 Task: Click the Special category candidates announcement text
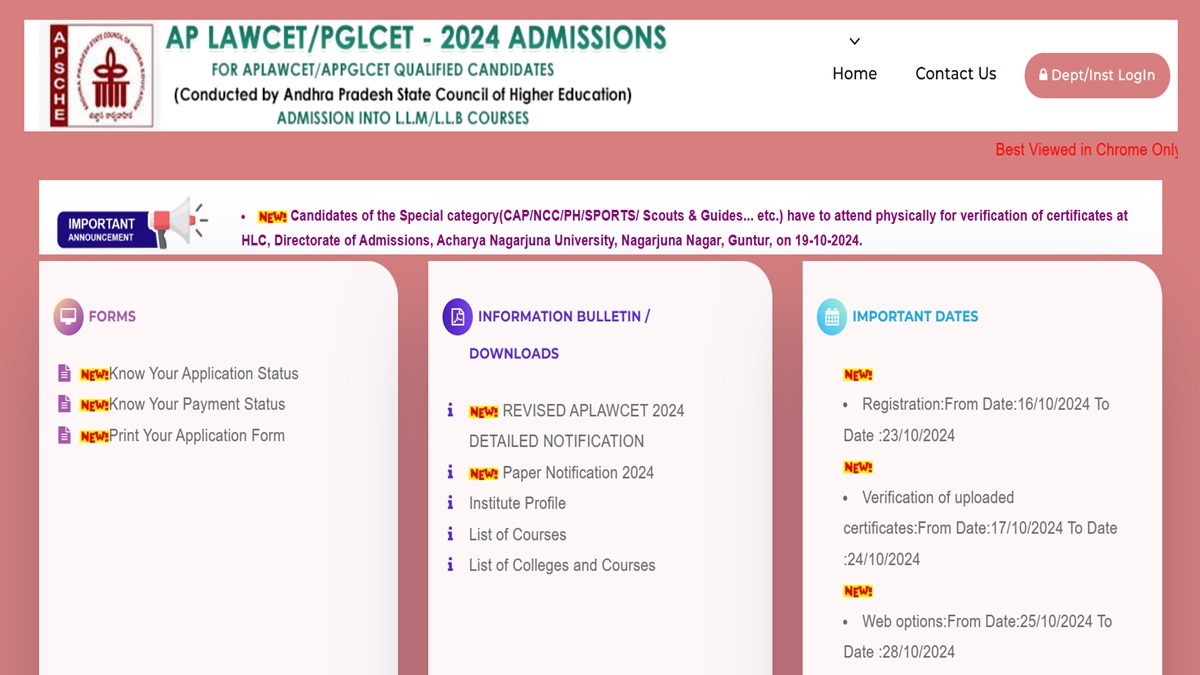[684, 228]
